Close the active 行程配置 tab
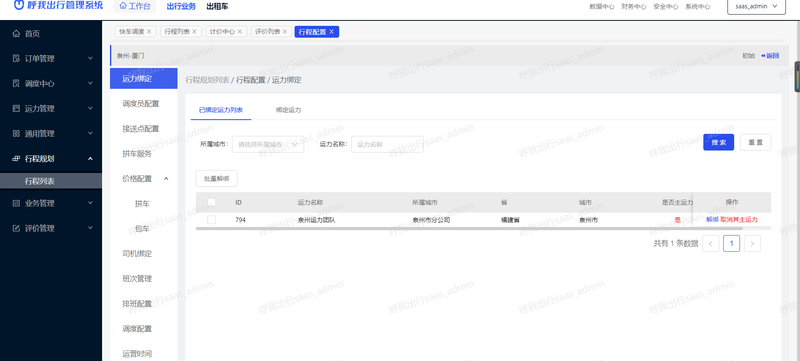This screenshot has width=800, height=361. [x=331, y=32]
